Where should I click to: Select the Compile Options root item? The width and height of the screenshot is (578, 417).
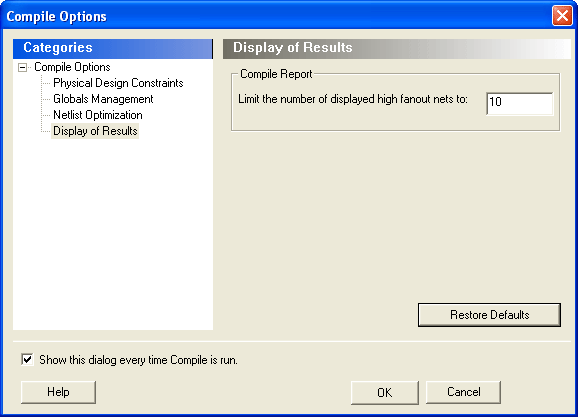72,67
